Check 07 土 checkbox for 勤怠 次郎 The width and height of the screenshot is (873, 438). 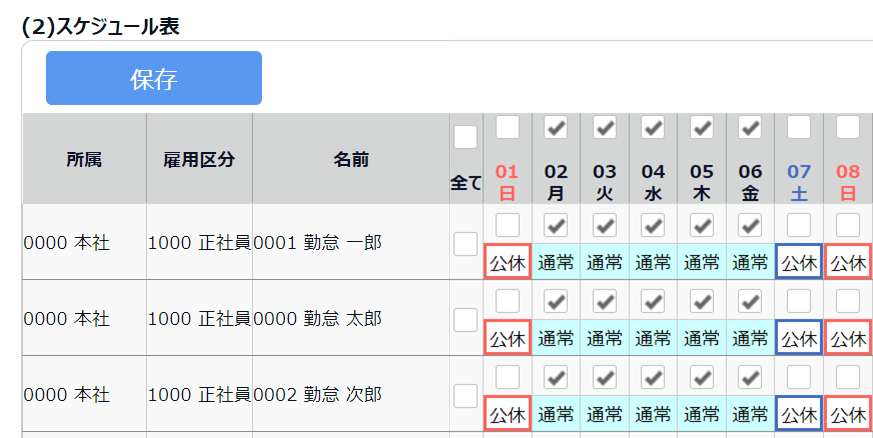tap(799, 377)
